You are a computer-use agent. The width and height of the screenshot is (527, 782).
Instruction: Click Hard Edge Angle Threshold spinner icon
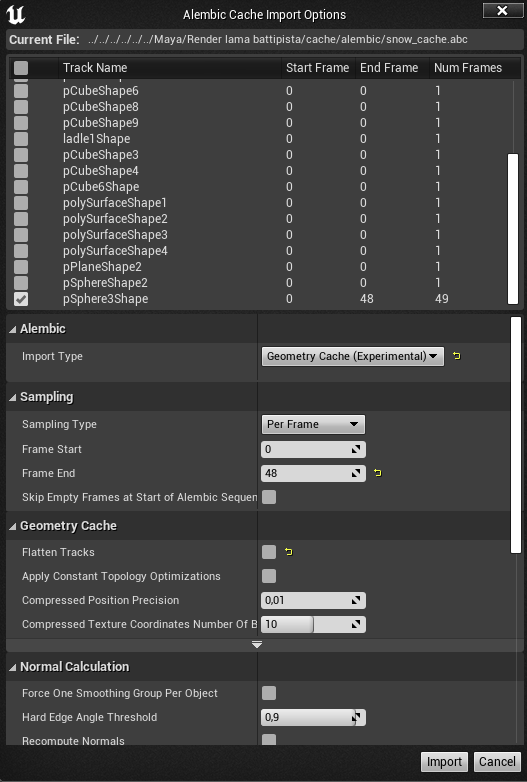point(356,717)
